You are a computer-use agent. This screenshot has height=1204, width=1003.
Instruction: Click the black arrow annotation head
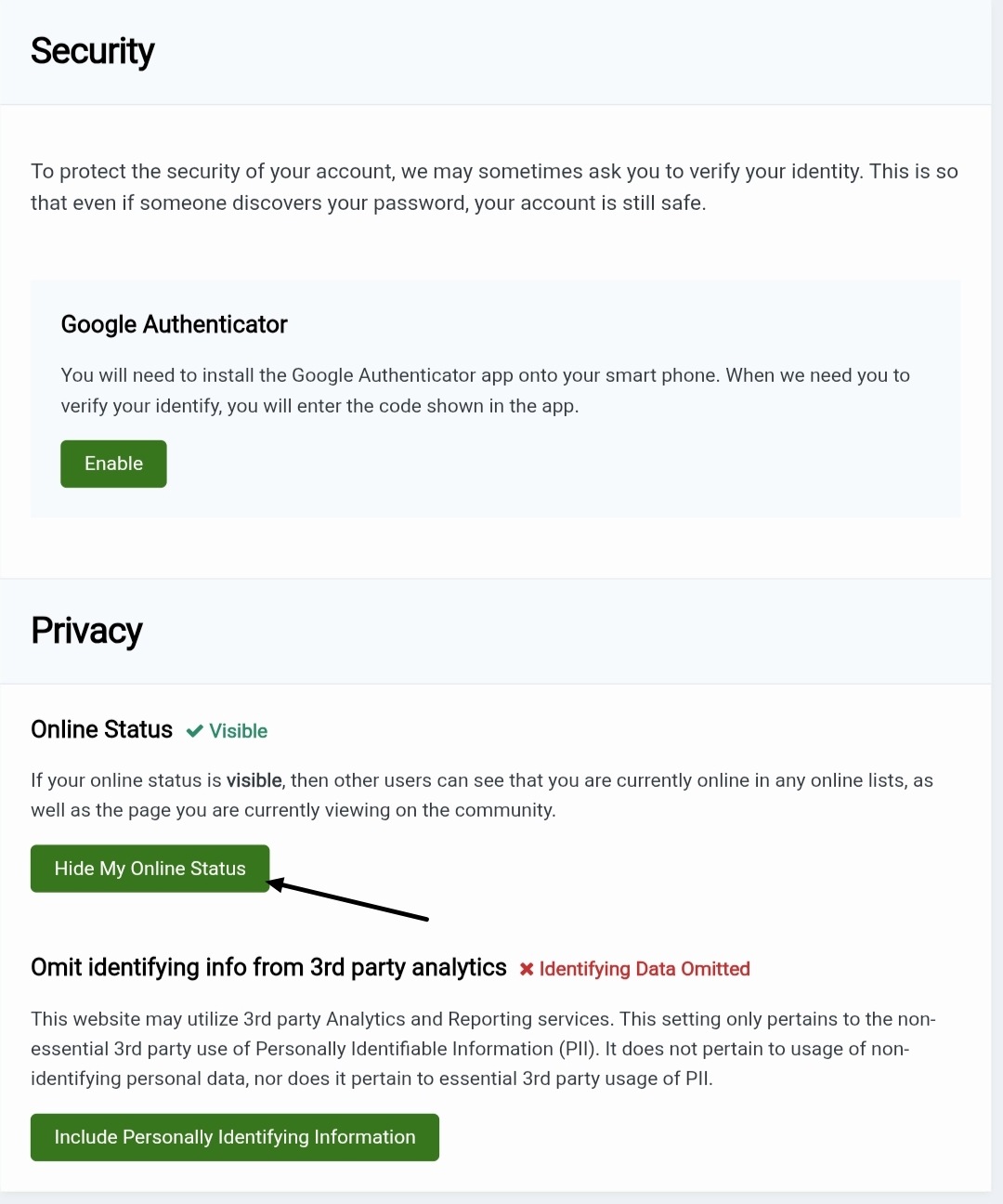pyautogui.click(x=275, y=884)
